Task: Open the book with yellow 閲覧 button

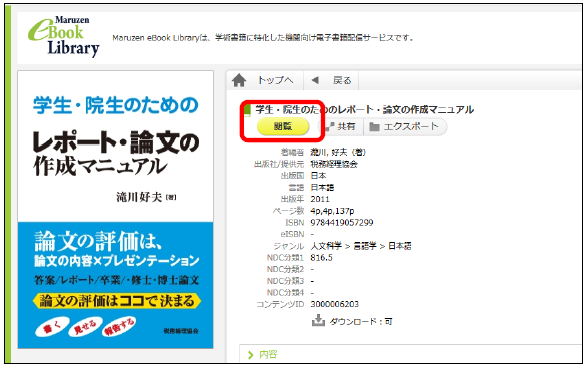Action: (283, 126)
